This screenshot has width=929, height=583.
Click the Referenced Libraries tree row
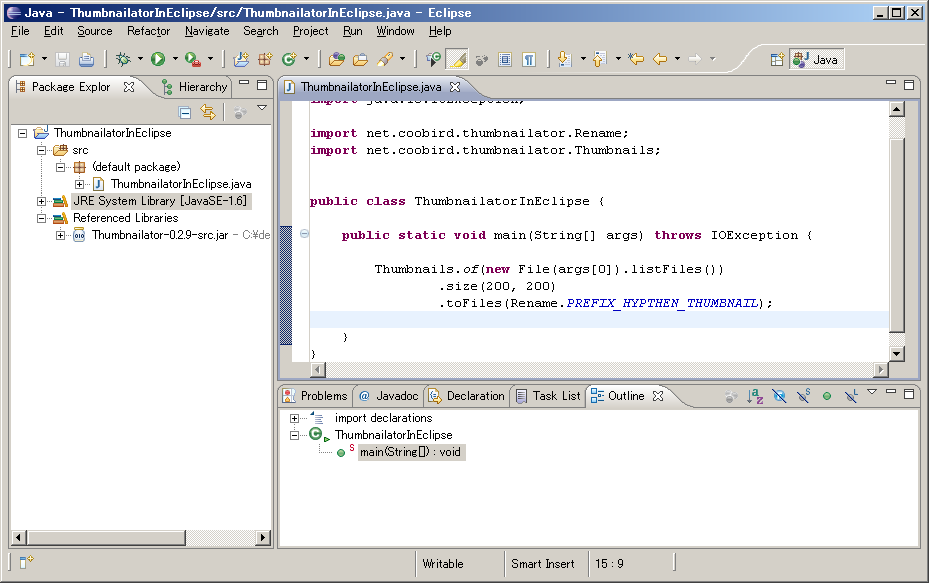point(126,218)
